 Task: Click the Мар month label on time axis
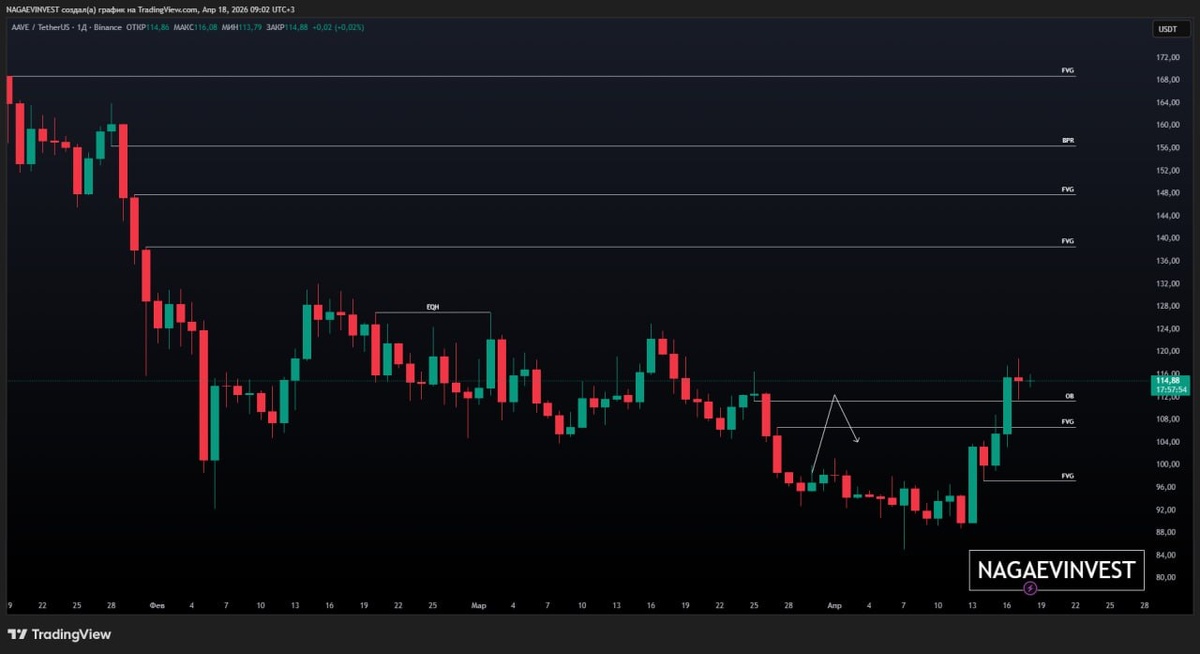479,605
